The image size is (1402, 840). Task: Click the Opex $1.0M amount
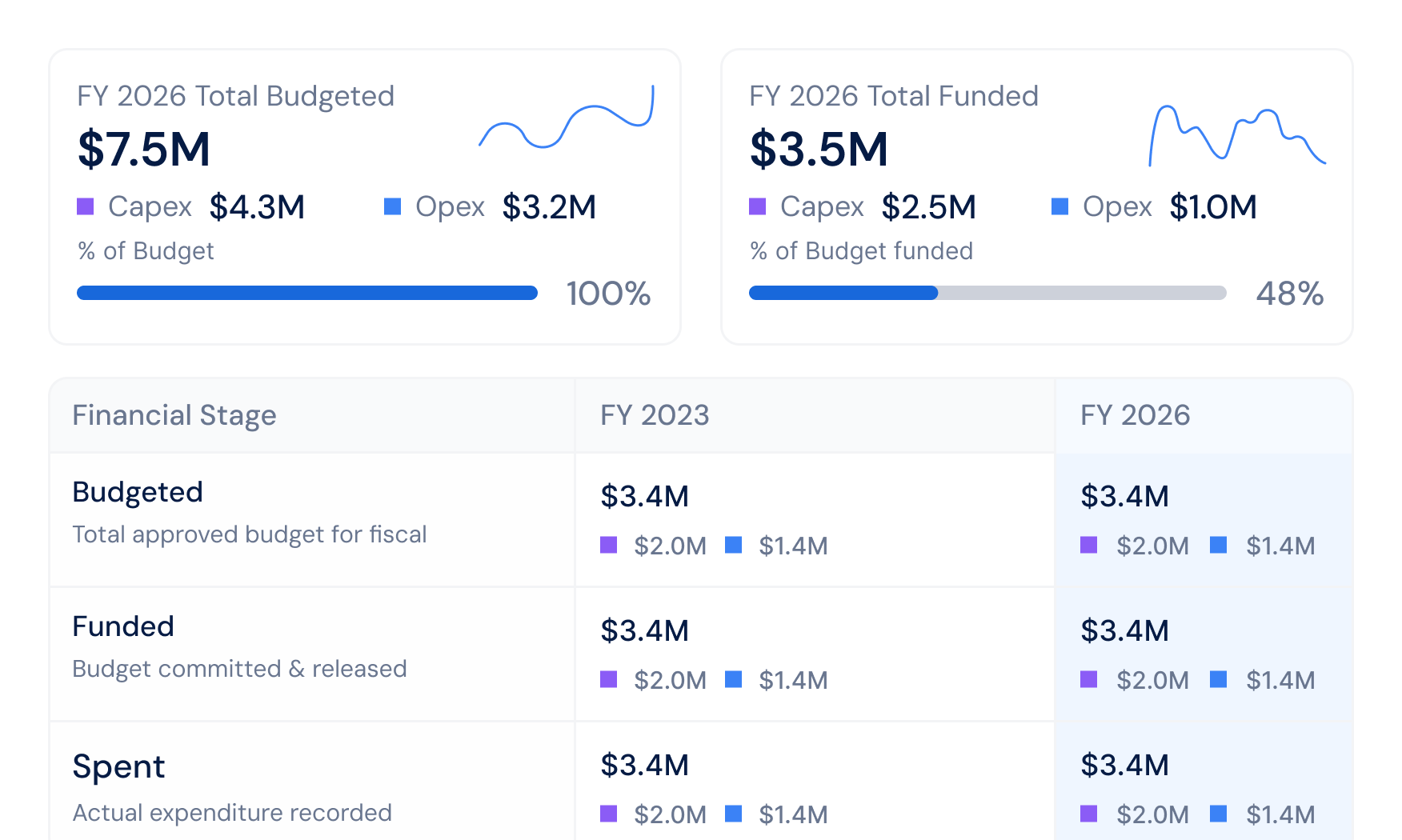point(1213,206)
